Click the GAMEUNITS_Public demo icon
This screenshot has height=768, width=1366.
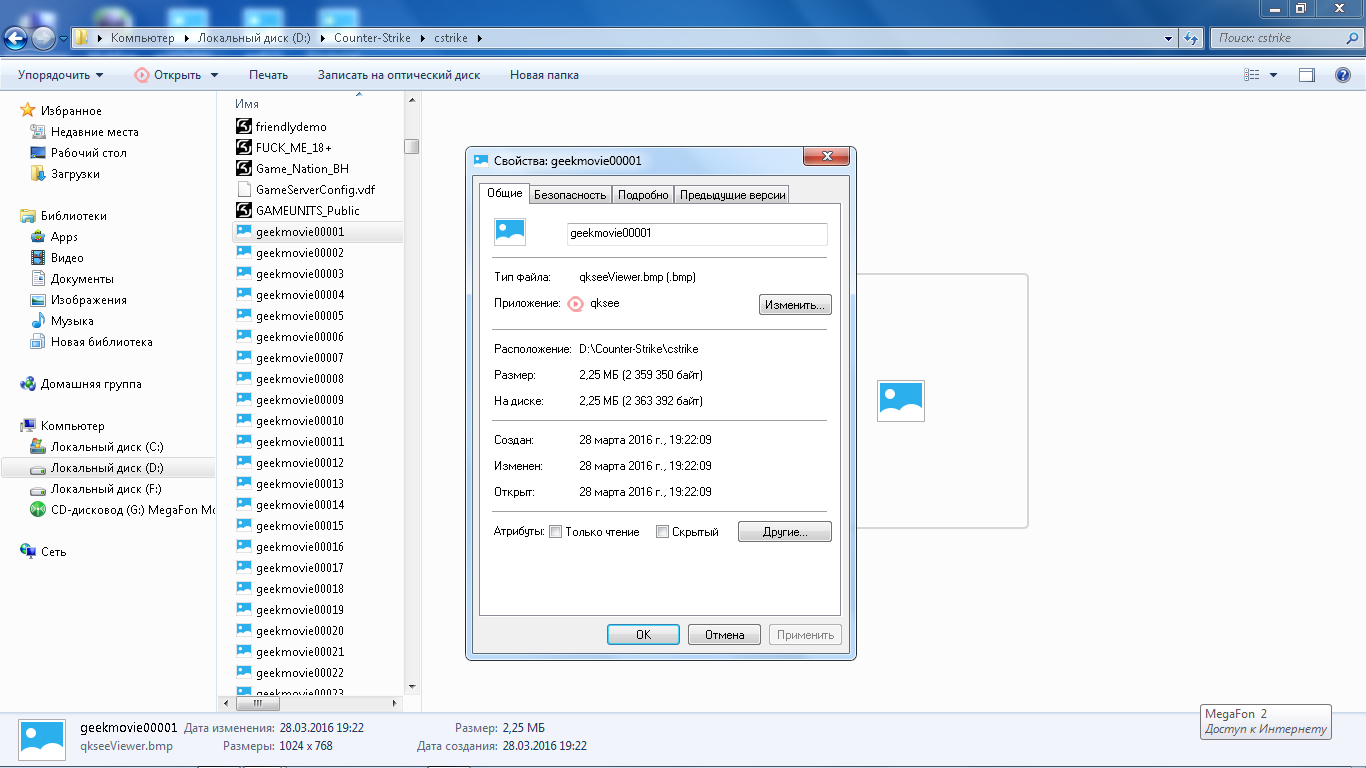pos(244,211)
